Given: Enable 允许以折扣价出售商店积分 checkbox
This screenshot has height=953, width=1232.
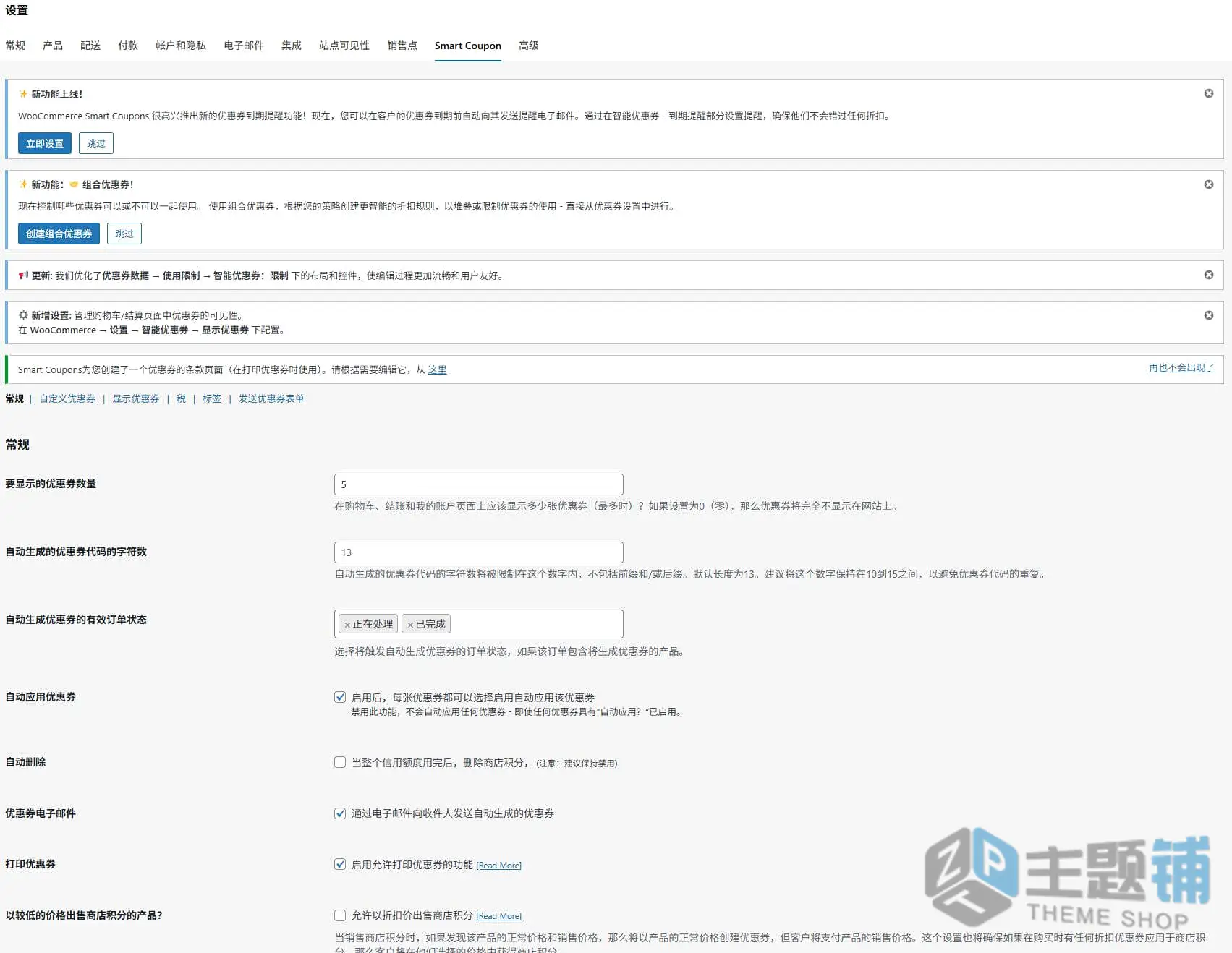Looking at the screenshot, I should pyautogui.click(x=340, y=915).
